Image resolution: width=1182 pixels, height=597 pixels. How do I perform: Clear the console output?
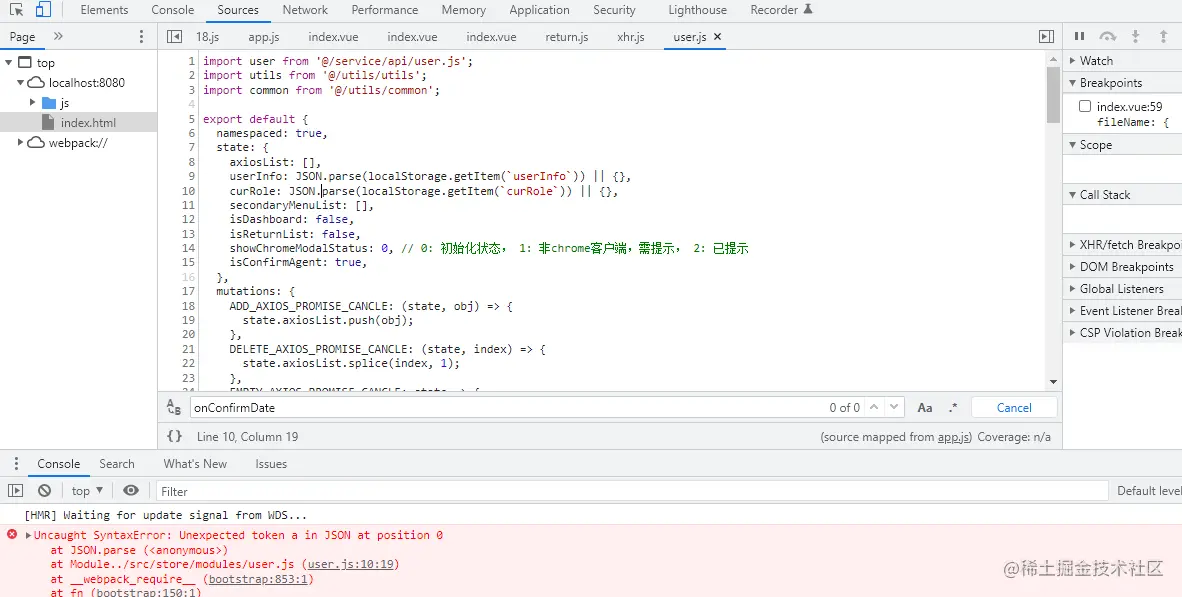click(44, 491)
